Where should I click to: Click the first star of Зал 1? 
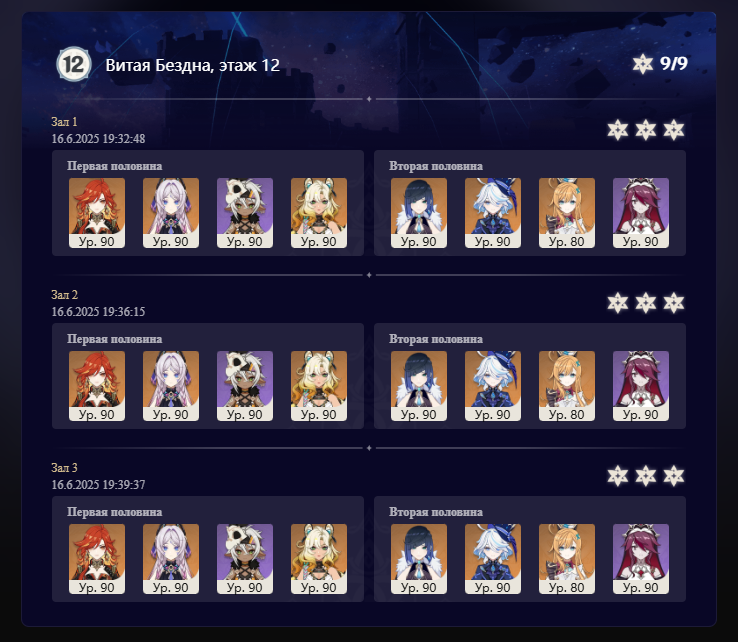click(x=618, y=130)
